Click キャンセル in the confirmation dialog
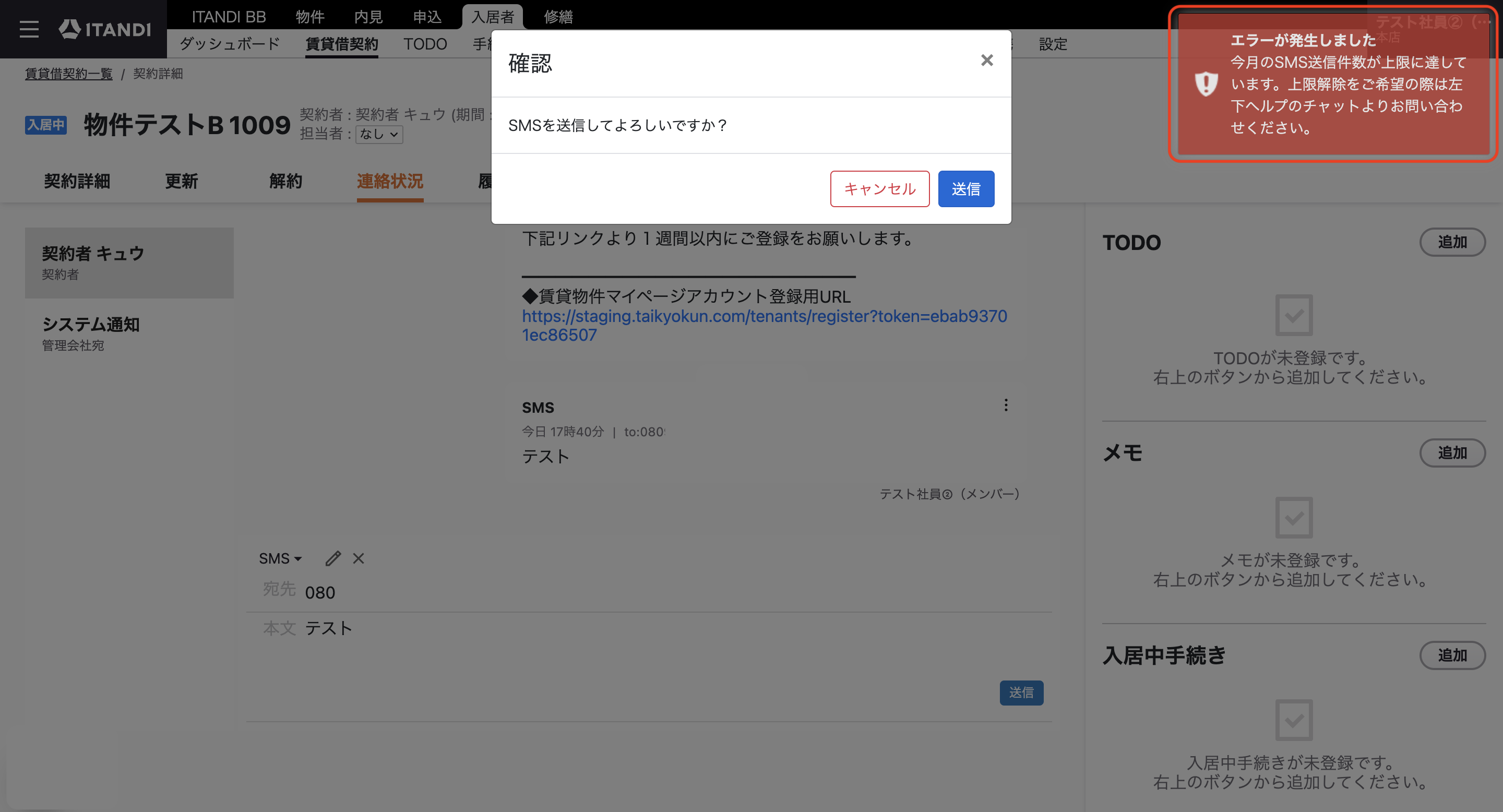The image size is (1503, 812). tap(880, 189)
